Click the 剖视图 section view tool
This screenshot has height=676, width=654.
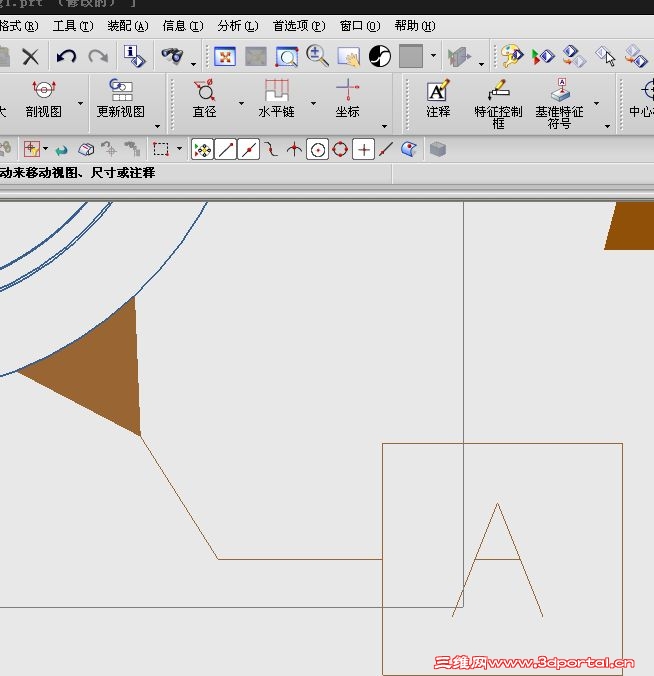tap(44, 99)
